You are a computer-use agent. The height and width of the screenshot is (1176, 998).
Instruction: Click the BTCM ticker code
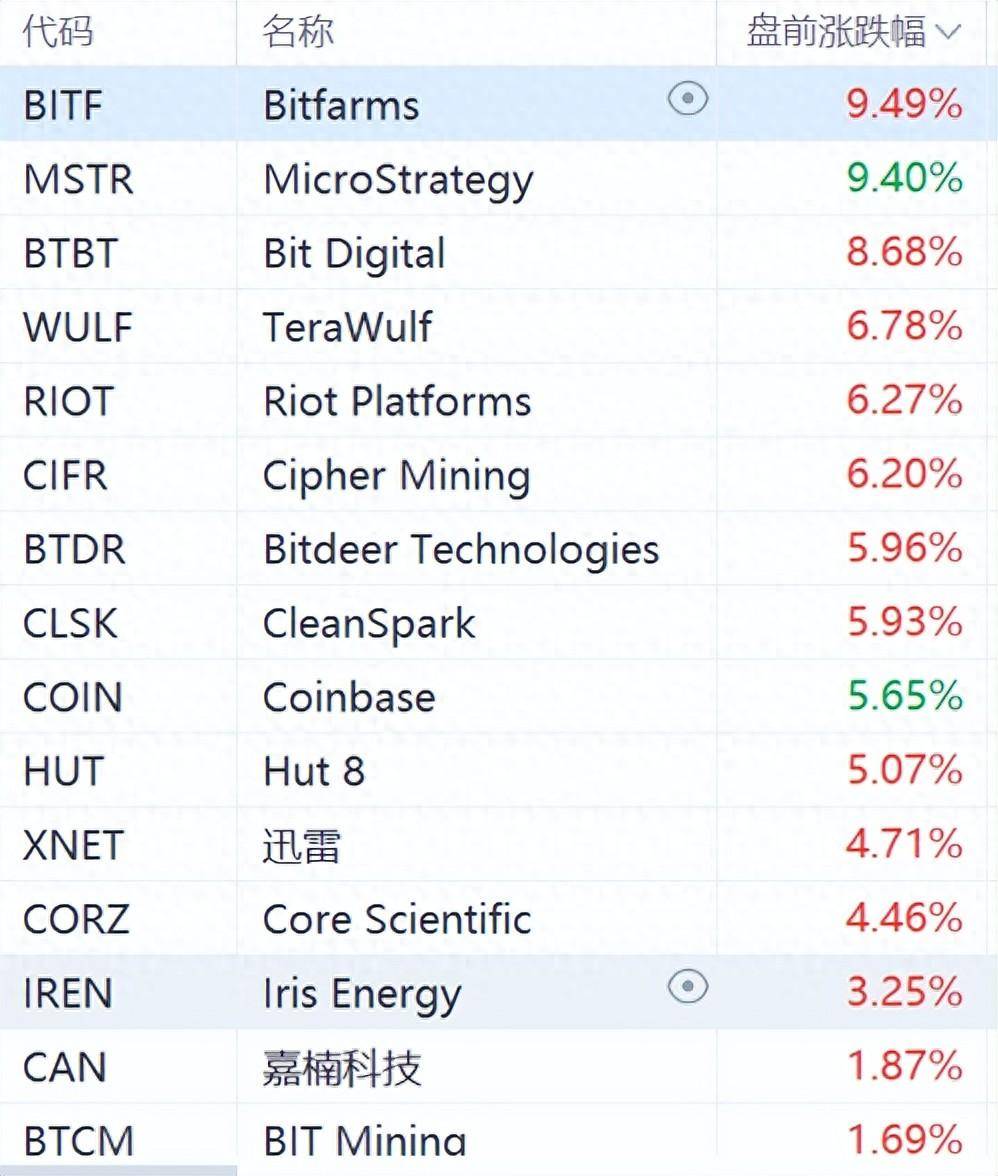pos(79,1142)
